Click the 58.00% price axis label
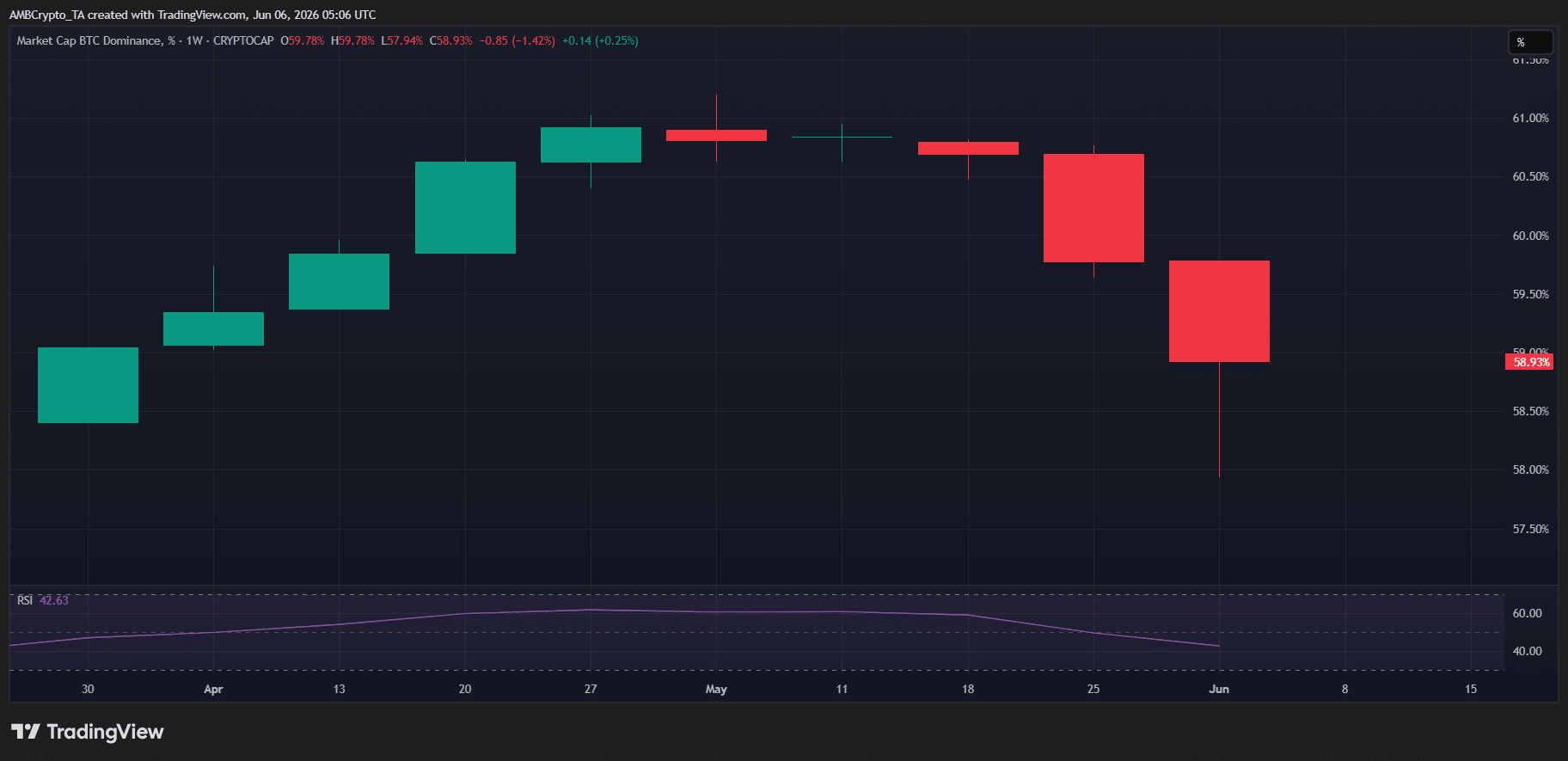 (x=1530, y=469)
